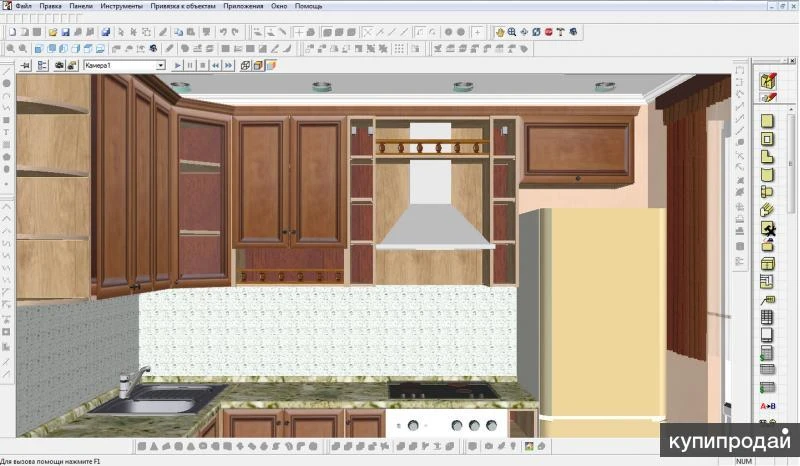Screen dimensions: 800x466
Task: Toggle the wireframe cube view mode
Action: click(245, 65)
